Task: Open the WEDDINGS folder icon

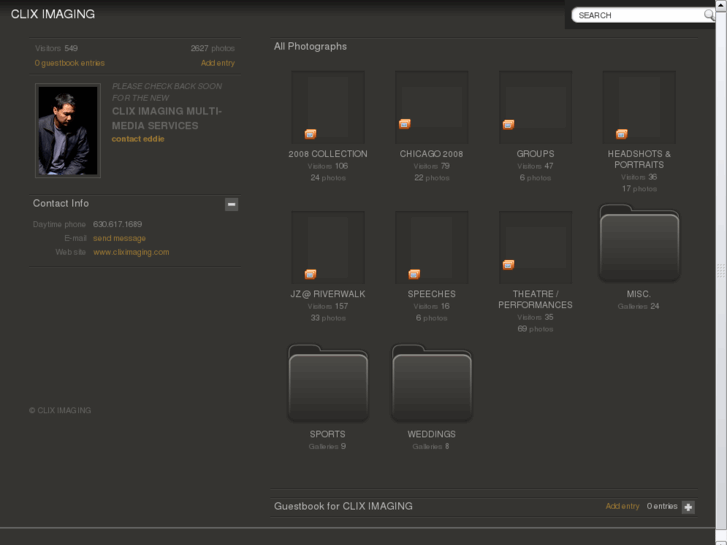Action: [x=432, y=383]
